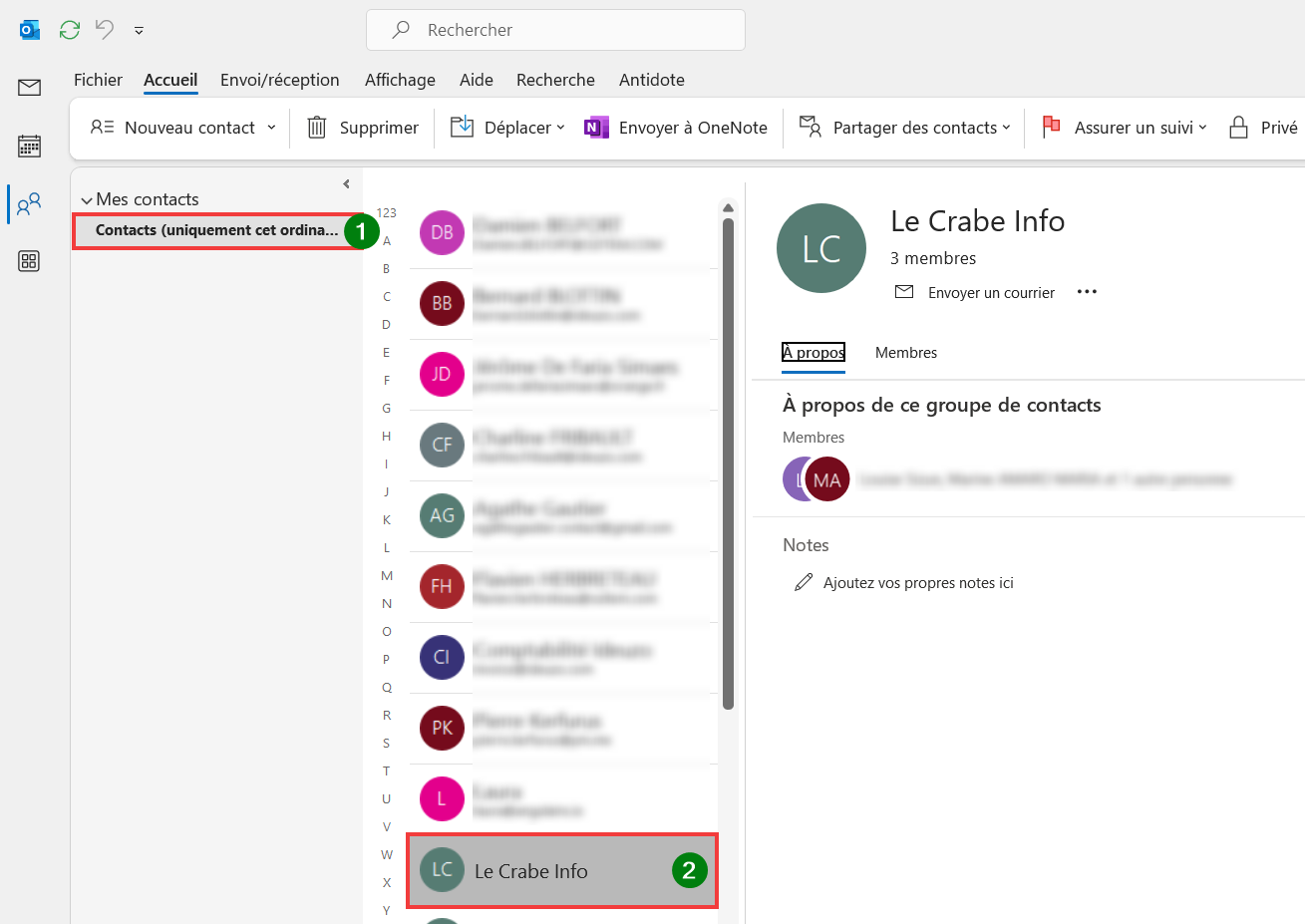Open the People contacts view icon
Viewport: 1305px width, 924px height.
tap(29, 204)
